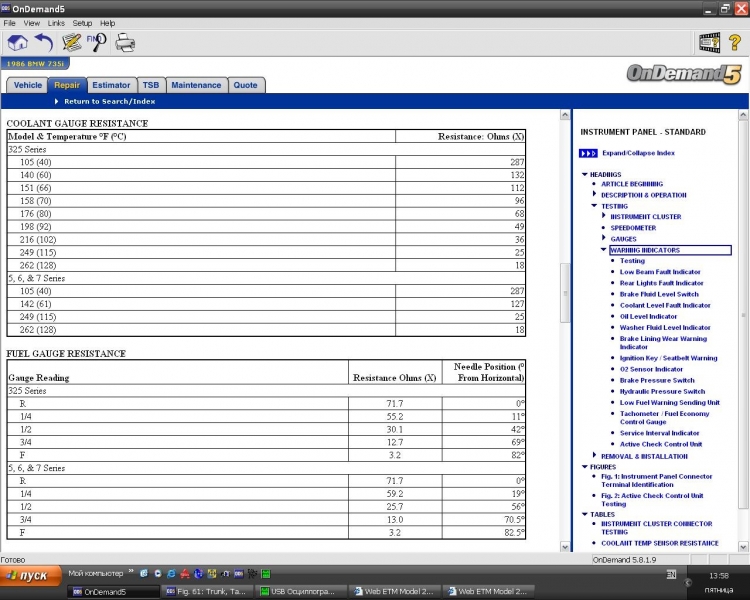Expand the DESCRIPTION & OPERATION node
750x600 pixels.
[594, 195]
